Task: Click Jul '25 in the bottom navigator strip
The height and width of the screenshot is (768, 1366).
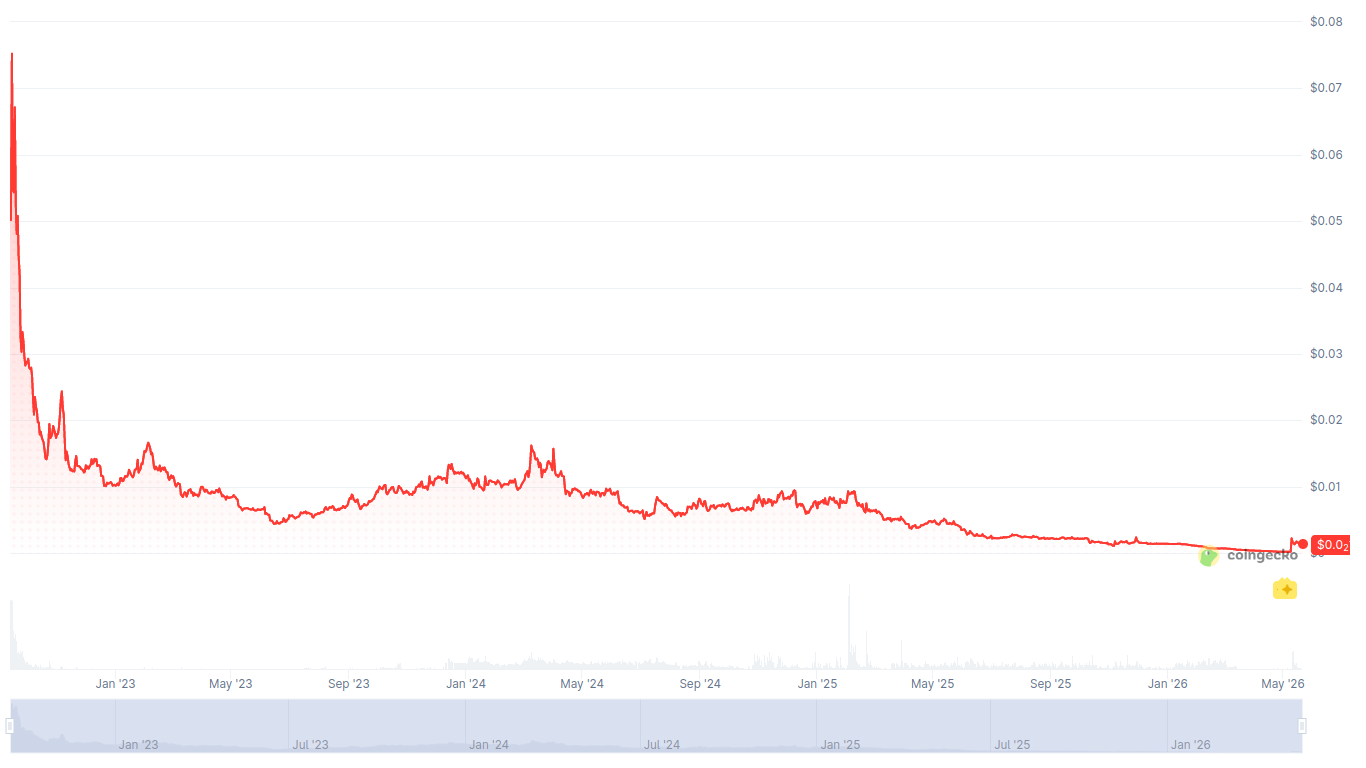Action: point(1012,745)
